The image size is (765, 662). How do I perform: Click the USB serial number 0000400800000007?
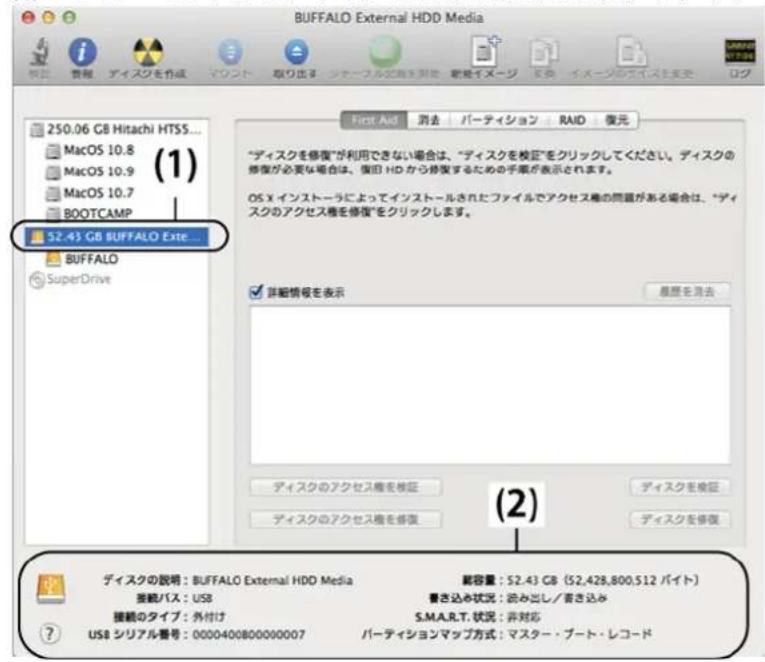tap(249, 635)
